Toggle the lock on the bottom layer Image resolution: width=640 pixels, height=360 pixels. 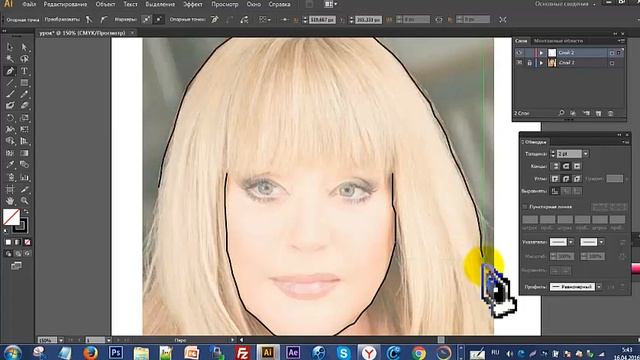529,63
